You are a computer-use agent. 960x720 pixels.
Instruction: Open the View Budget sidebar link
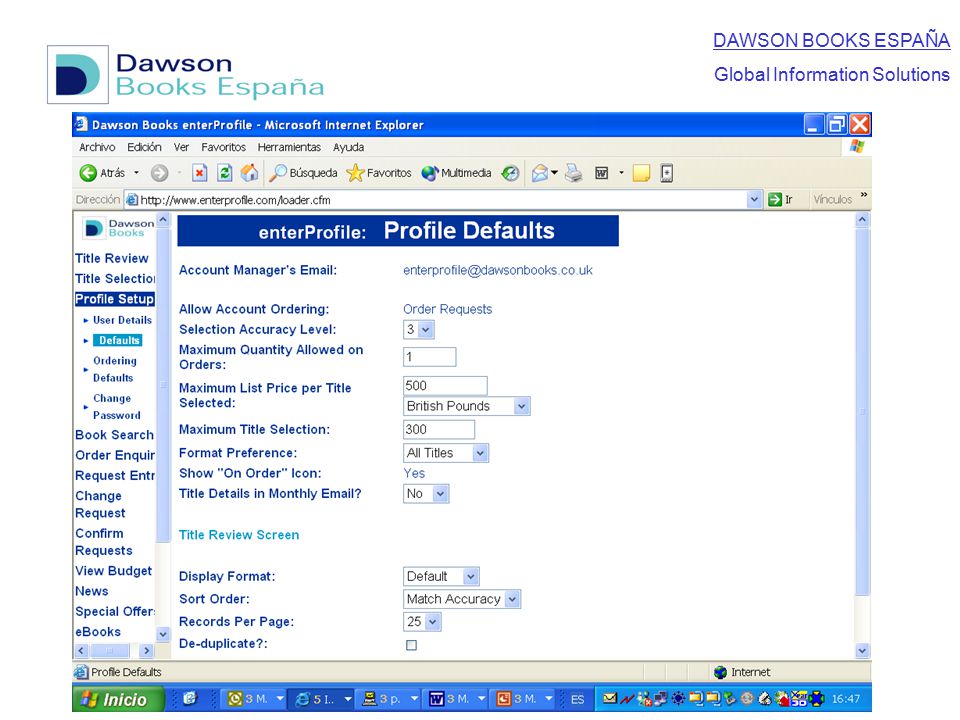113,571
